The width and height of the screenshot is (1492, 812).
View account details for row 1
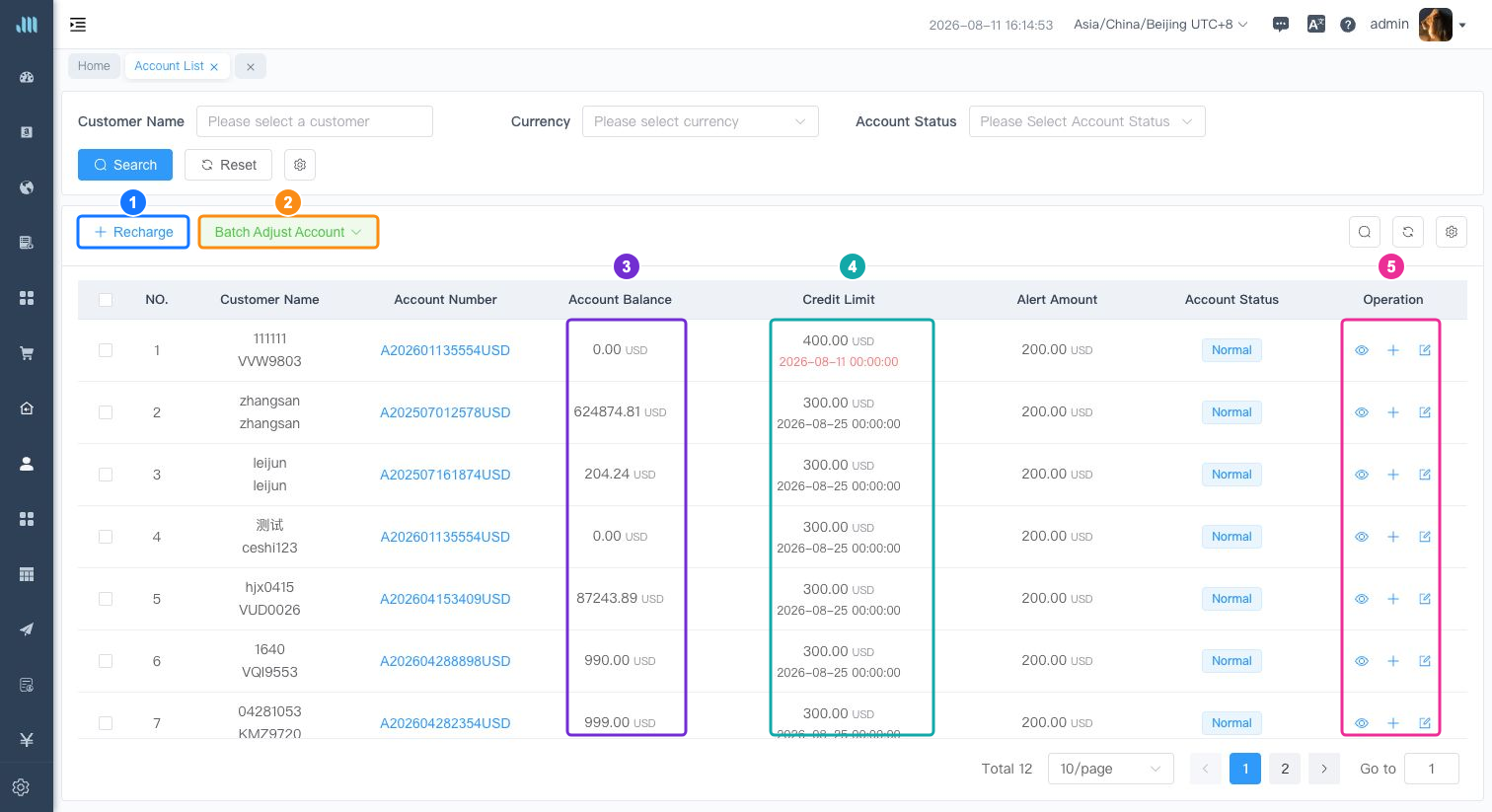[1362, 350]
